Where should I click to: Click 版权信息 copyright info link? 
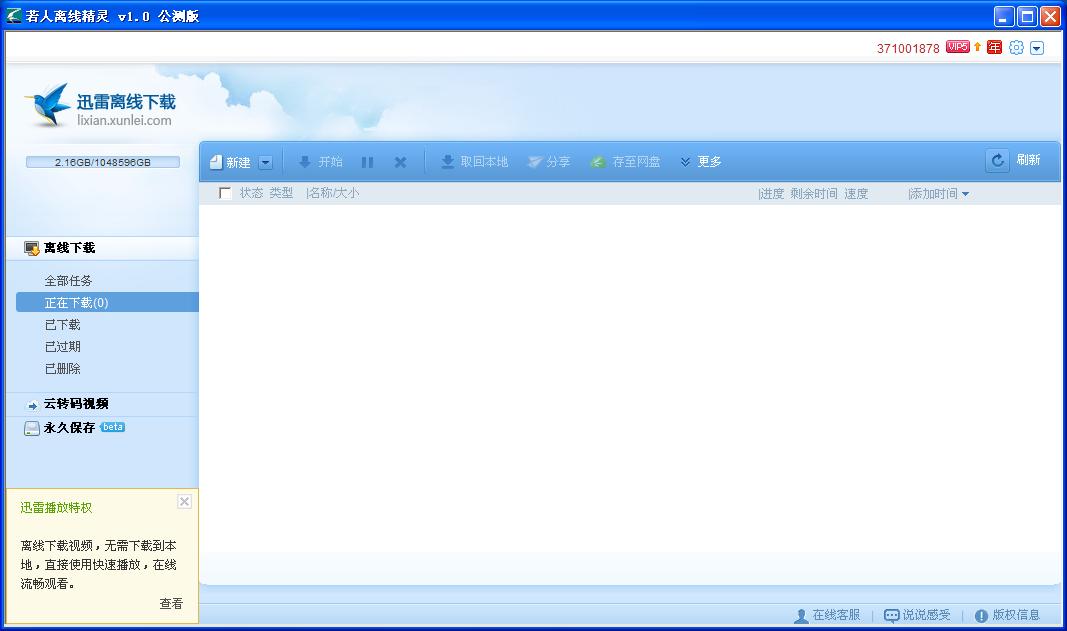coord(1007,615)
